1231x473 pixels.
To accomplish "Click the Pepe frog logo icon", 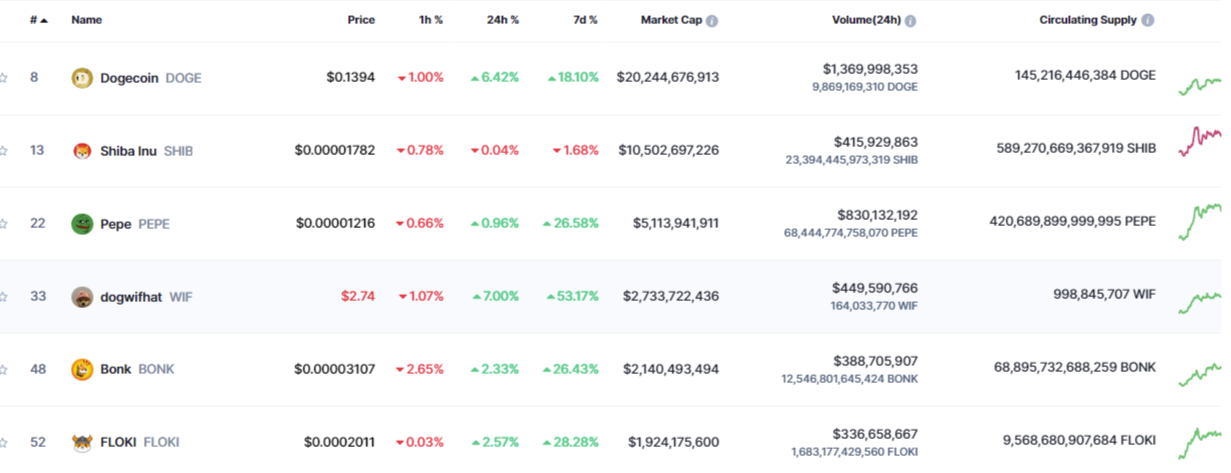I will pos(82,224).
